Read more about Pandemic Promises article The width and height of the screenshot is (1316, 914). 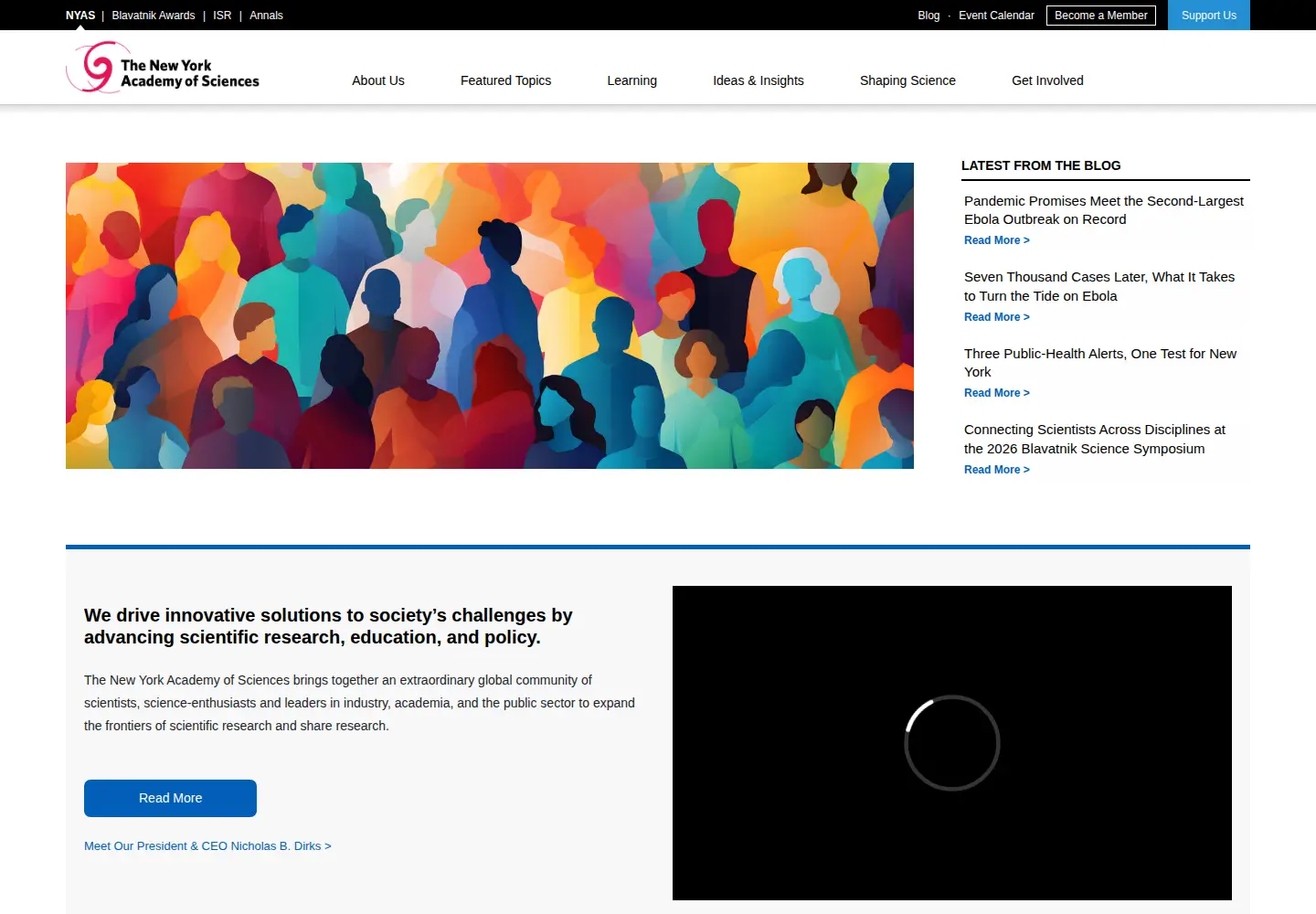997,240
